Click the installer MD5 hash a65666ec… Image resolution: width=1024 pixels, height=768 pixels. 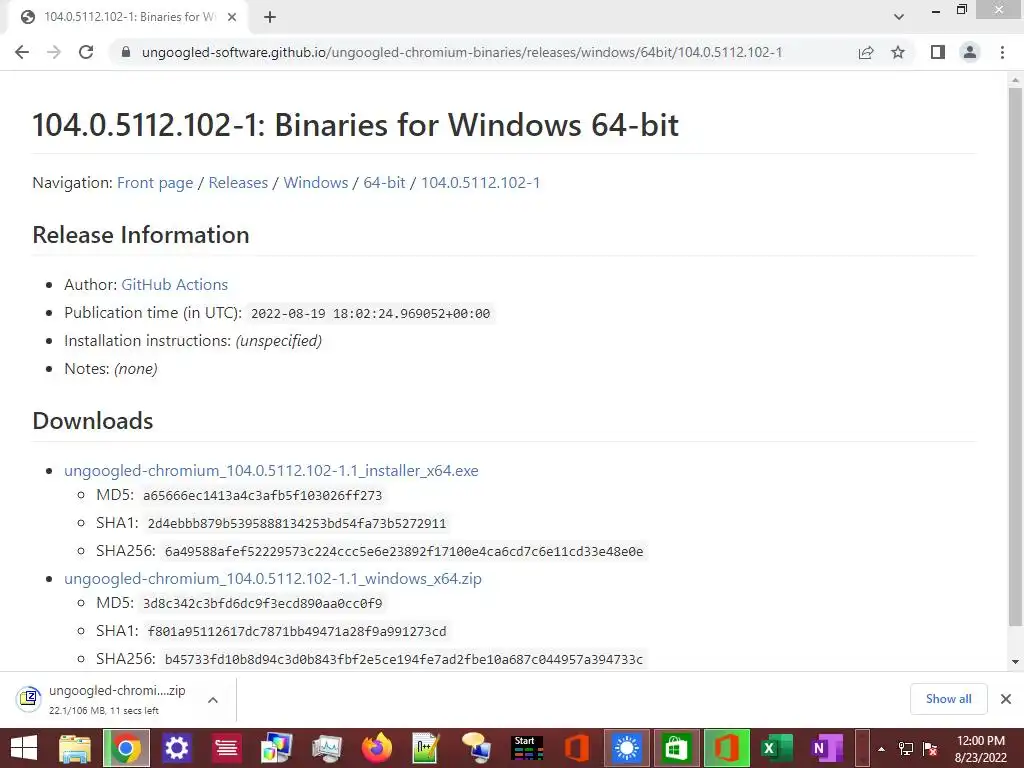pyautogui.click(x=263, y=496)
